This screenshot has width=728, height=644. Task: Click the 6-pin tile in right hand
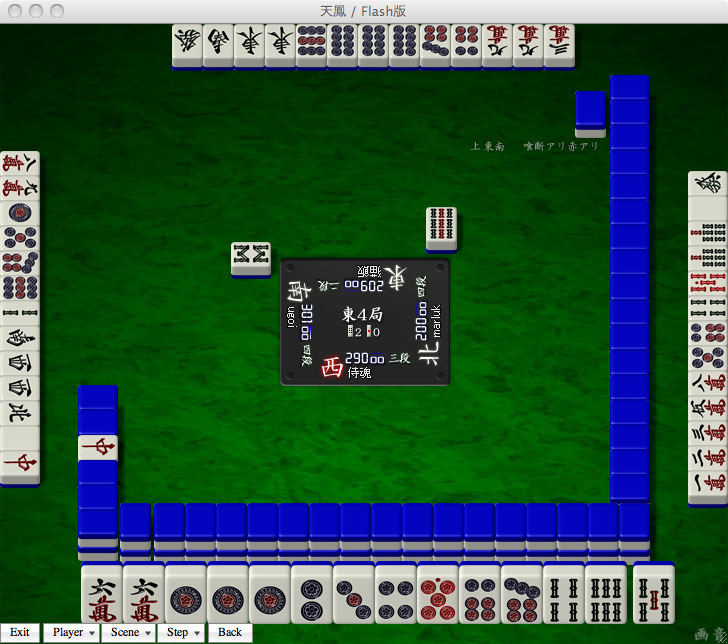708,334
